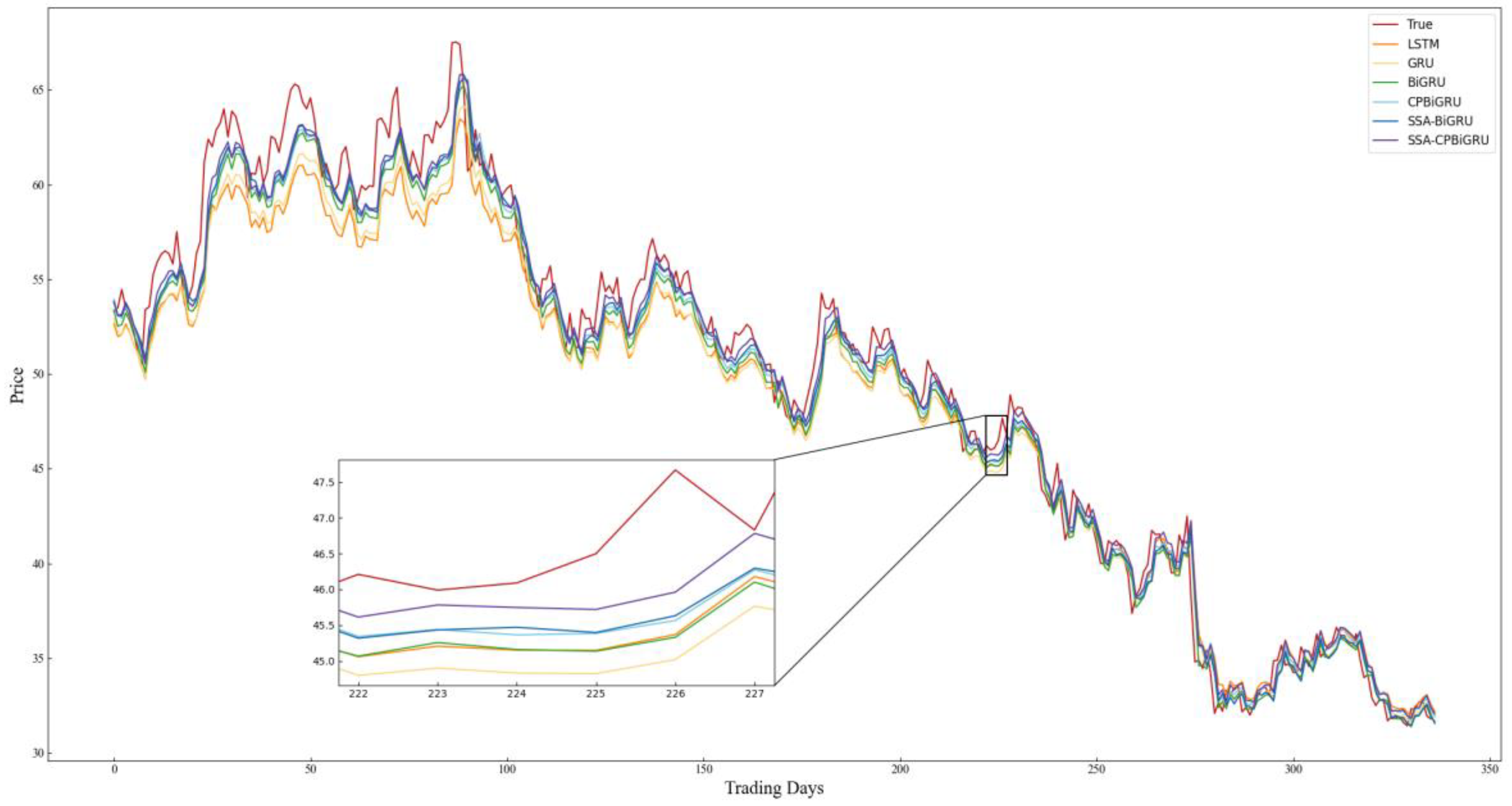Image resolution: width=1512 pixels, height=806 pixels.
Task: Click the Price y-axis title
Action: point(17,385)
